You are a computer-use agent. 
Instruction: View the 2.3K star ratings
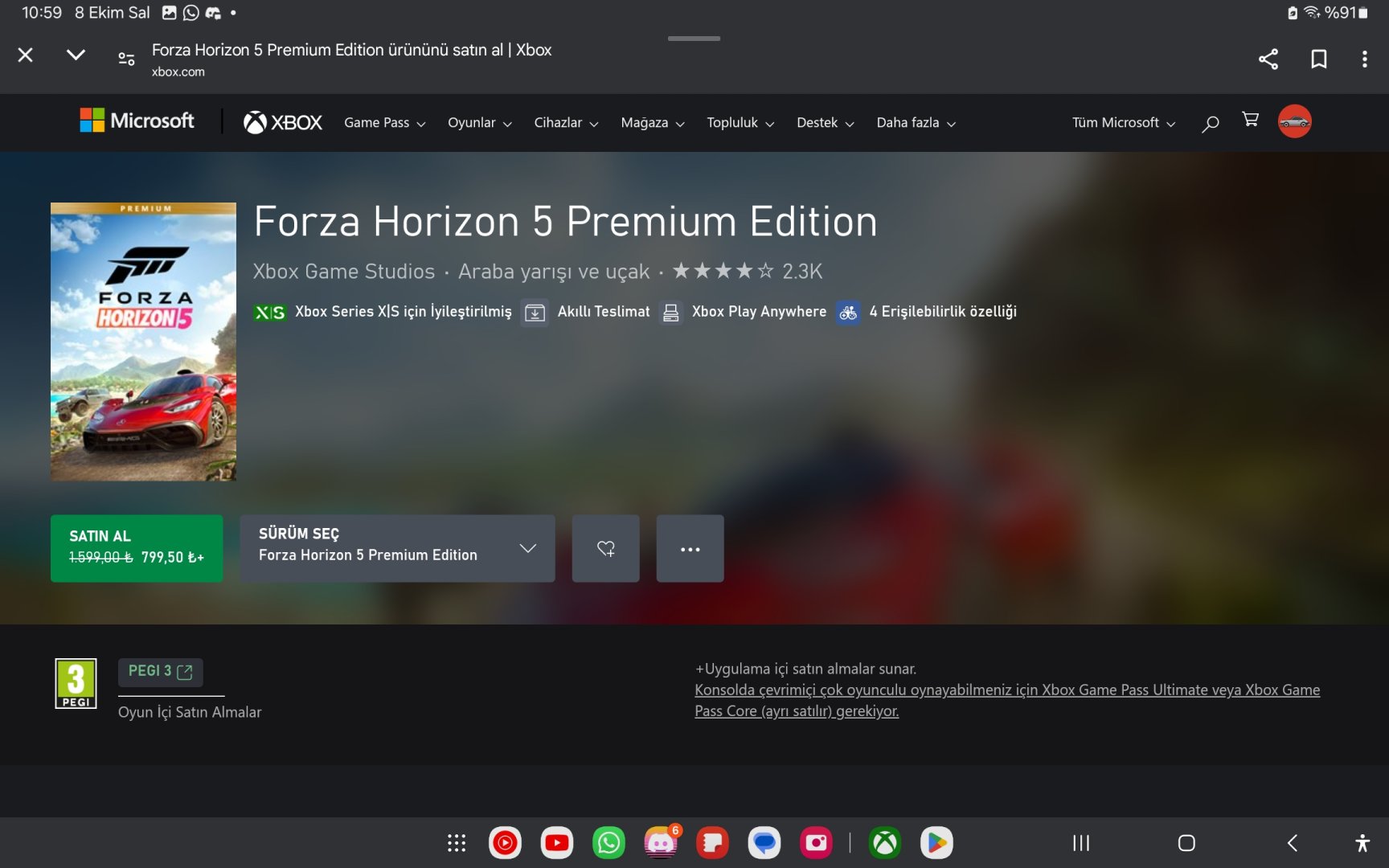[748, 271]
